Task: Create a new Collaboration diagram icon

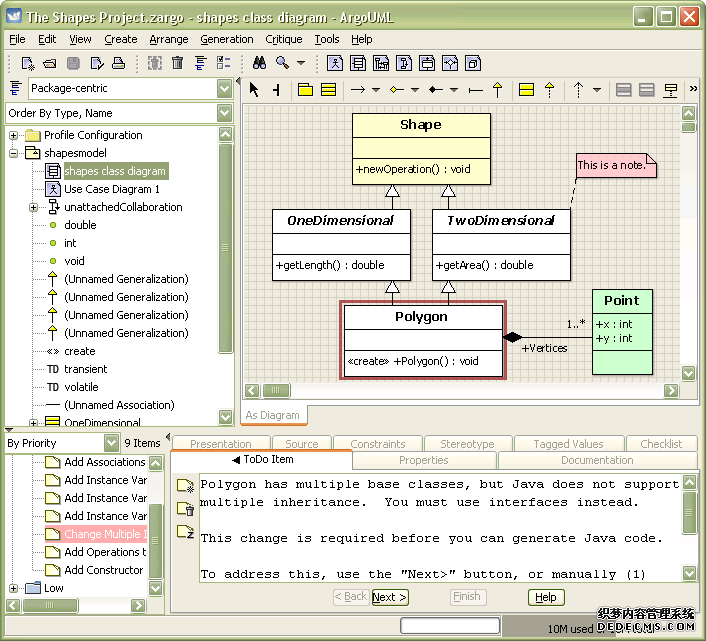Action: (404, 63)
